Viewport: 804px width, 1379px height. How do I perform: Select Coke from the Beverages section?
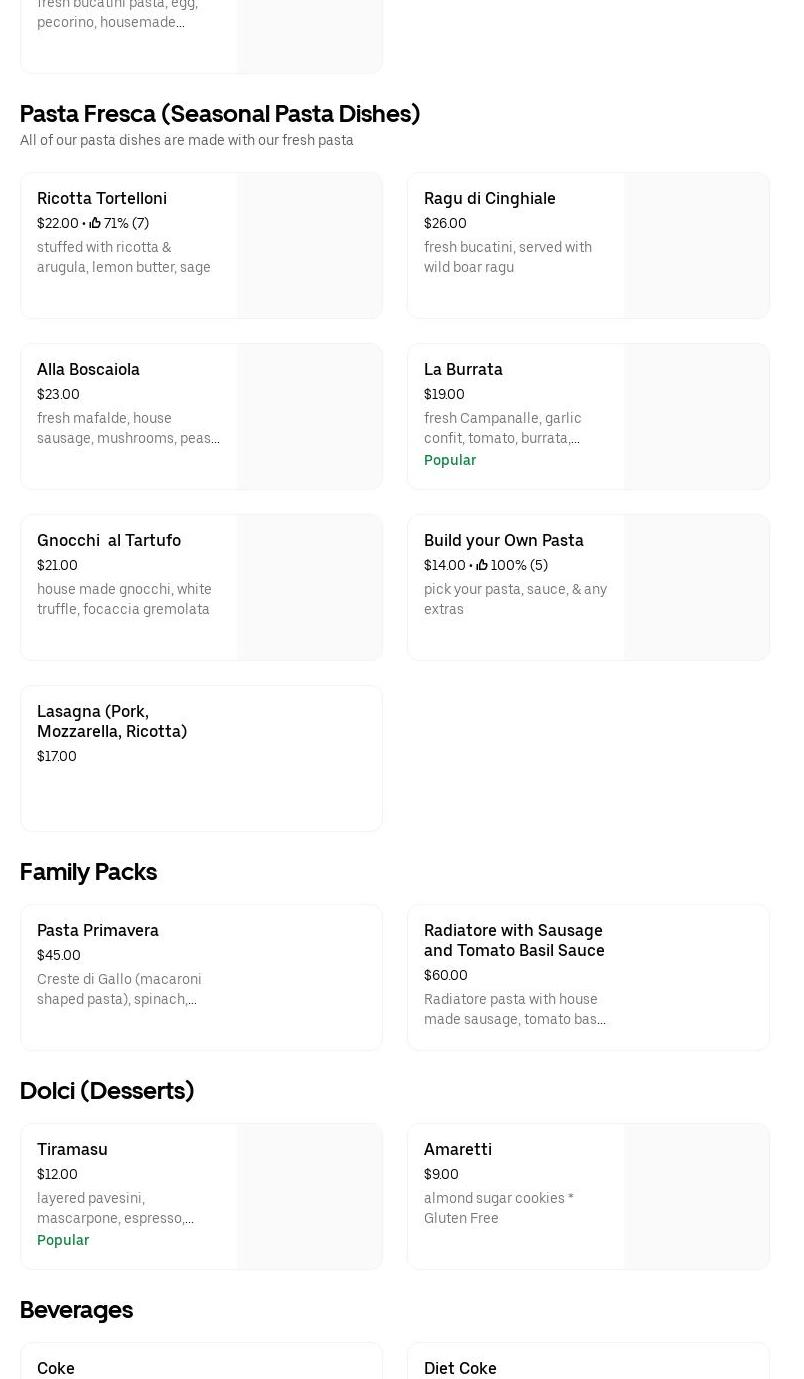pyautogui.click(x=56, y=1368)
